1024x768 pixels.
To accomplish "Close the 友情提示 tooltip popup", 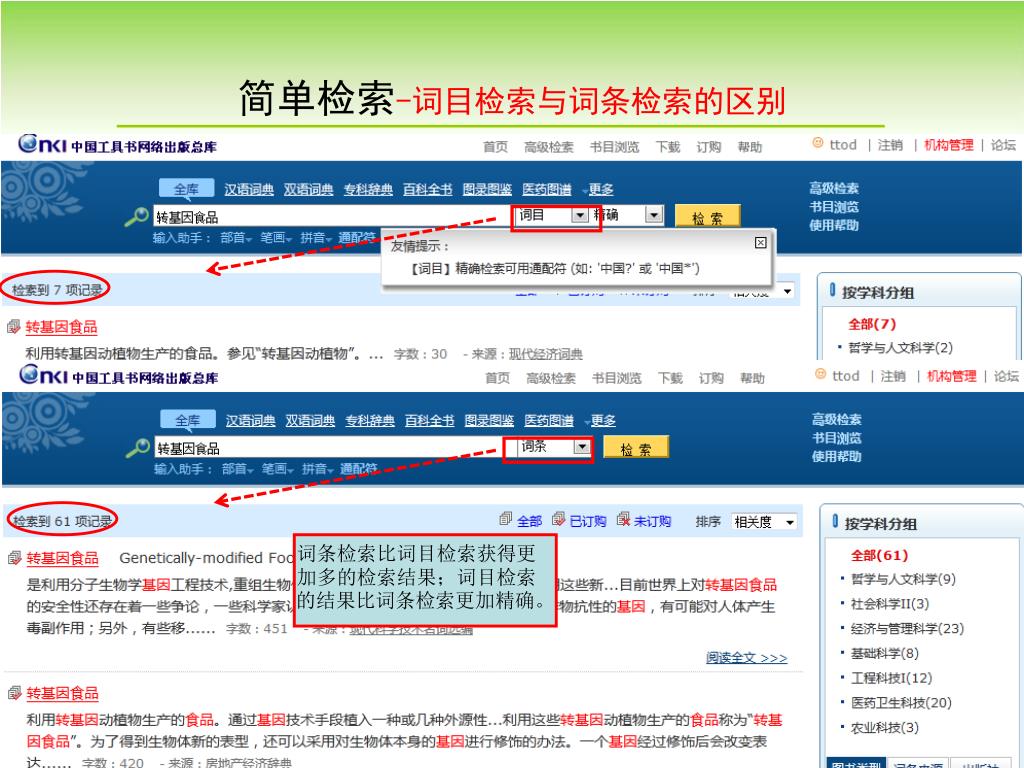I will pyautogui.click(x=760, y=243).
